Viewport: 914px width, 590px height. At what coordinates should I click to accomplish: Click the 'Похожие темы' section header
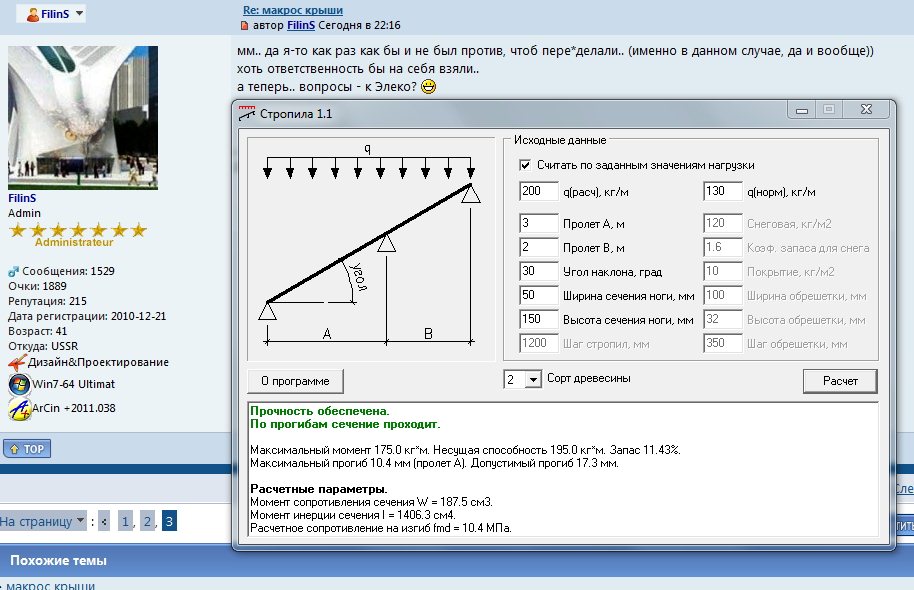tap(58, 561)
